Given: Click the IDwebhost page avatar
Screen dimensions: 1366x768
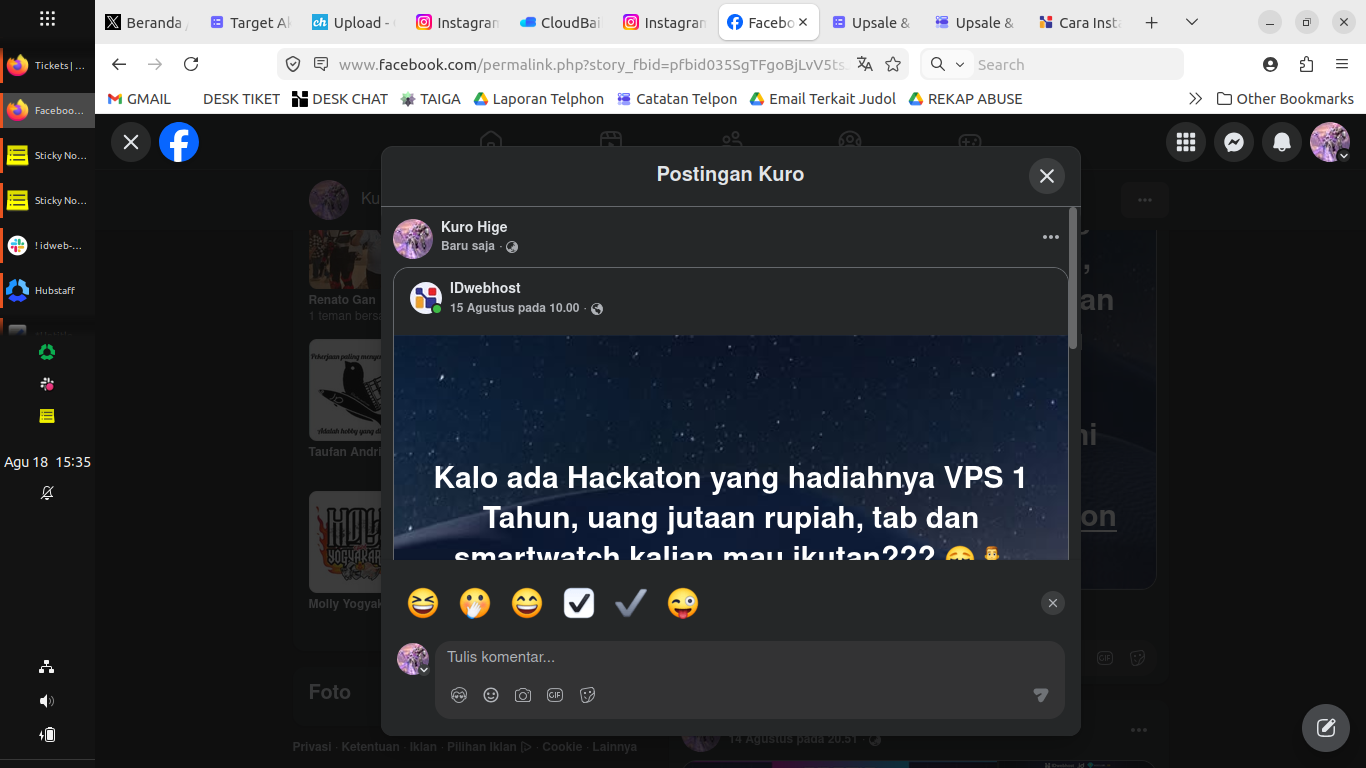Looking at the screenshot, I should click(x=426, y=298).
